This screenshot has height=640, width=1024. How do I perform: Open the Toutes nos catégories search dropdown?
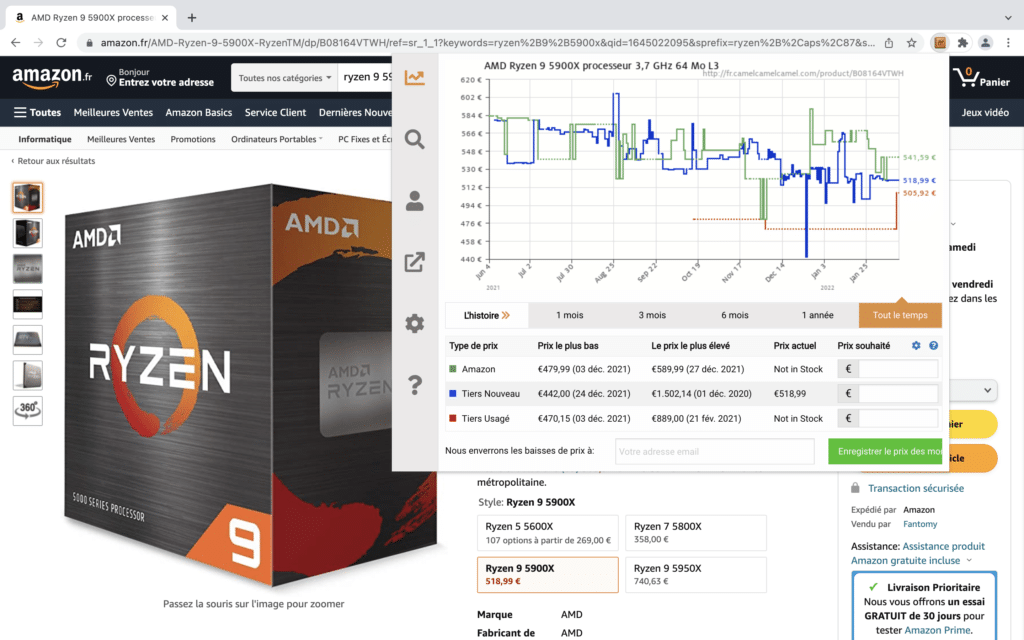[x=285, y=78]
